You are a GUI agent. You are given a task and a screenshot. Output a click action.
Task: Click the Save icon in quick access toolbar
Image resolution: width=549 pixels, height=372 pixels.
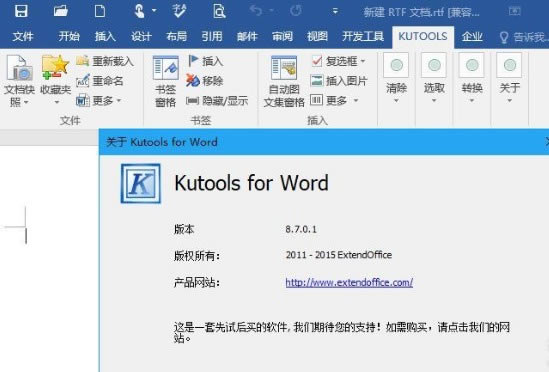pos(21,11)
